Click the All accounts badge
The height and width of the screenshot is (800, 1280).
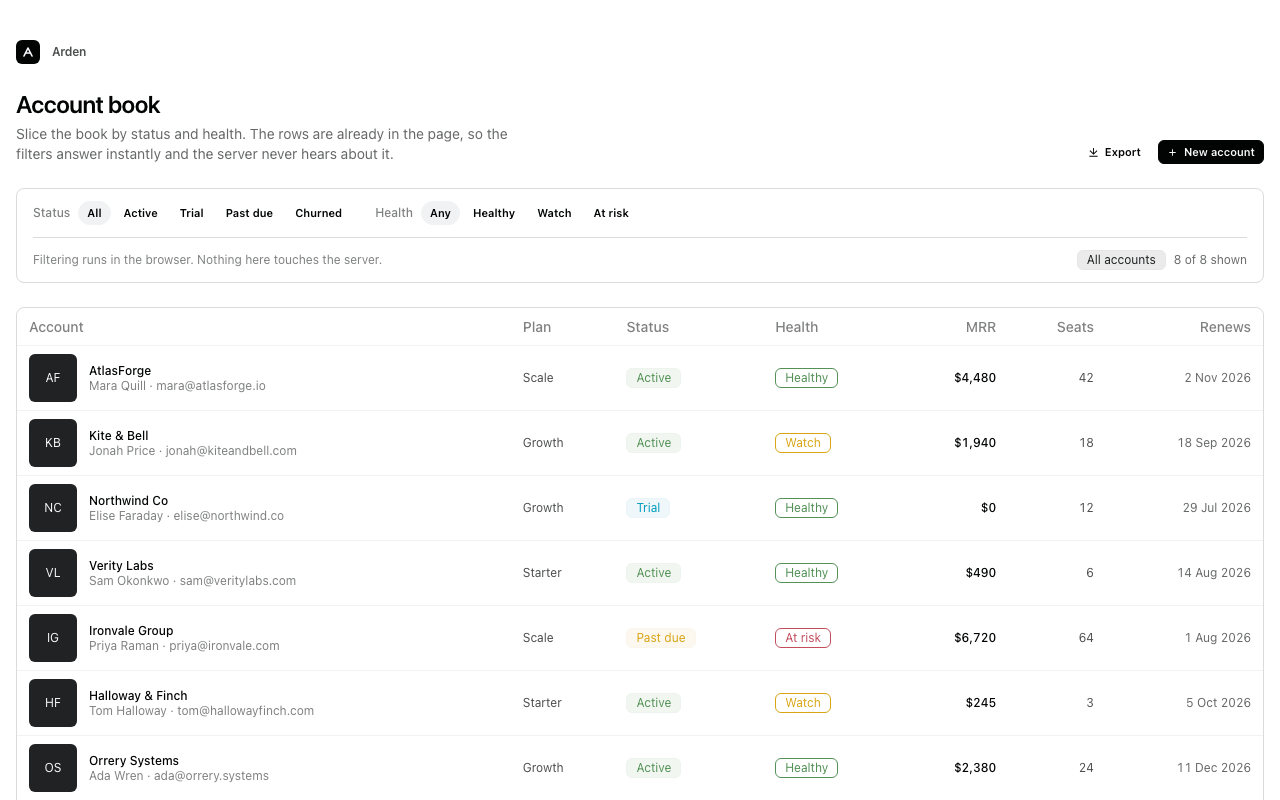(1121, 260)
